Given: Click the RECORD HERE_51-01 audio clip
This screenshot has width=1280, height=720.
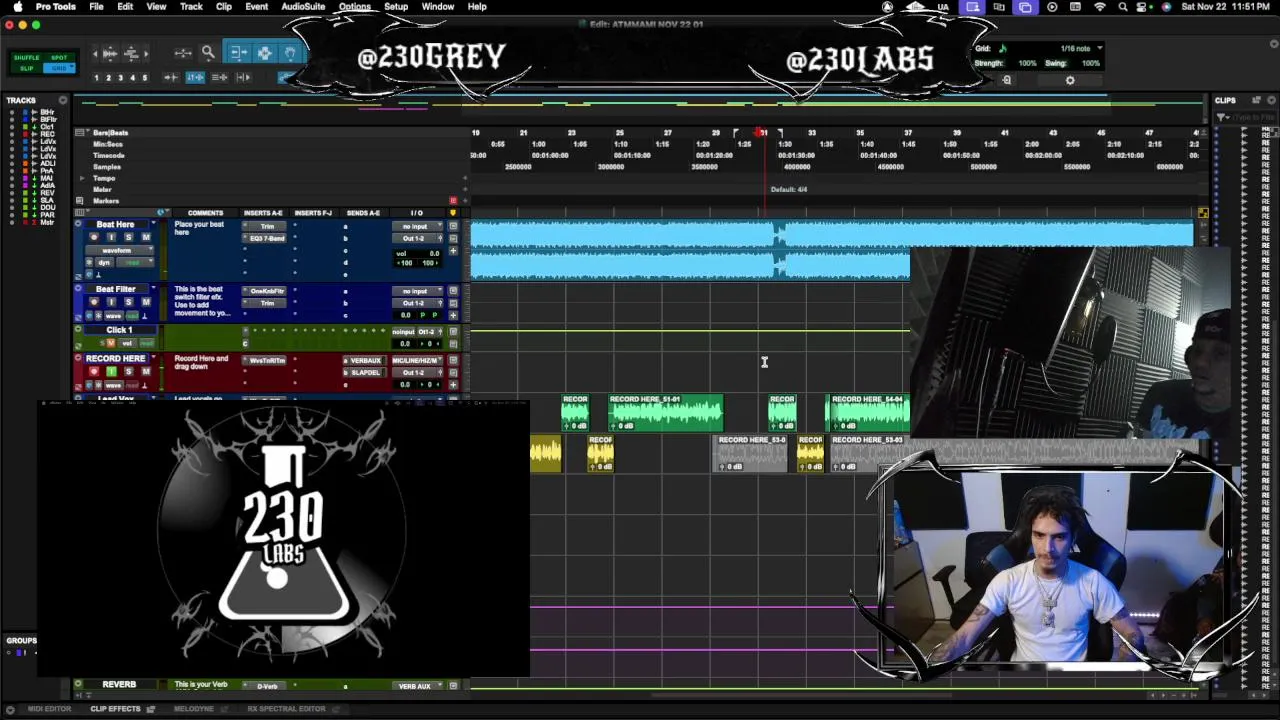Looking at the screenshot, I should [x=666, y=413].
